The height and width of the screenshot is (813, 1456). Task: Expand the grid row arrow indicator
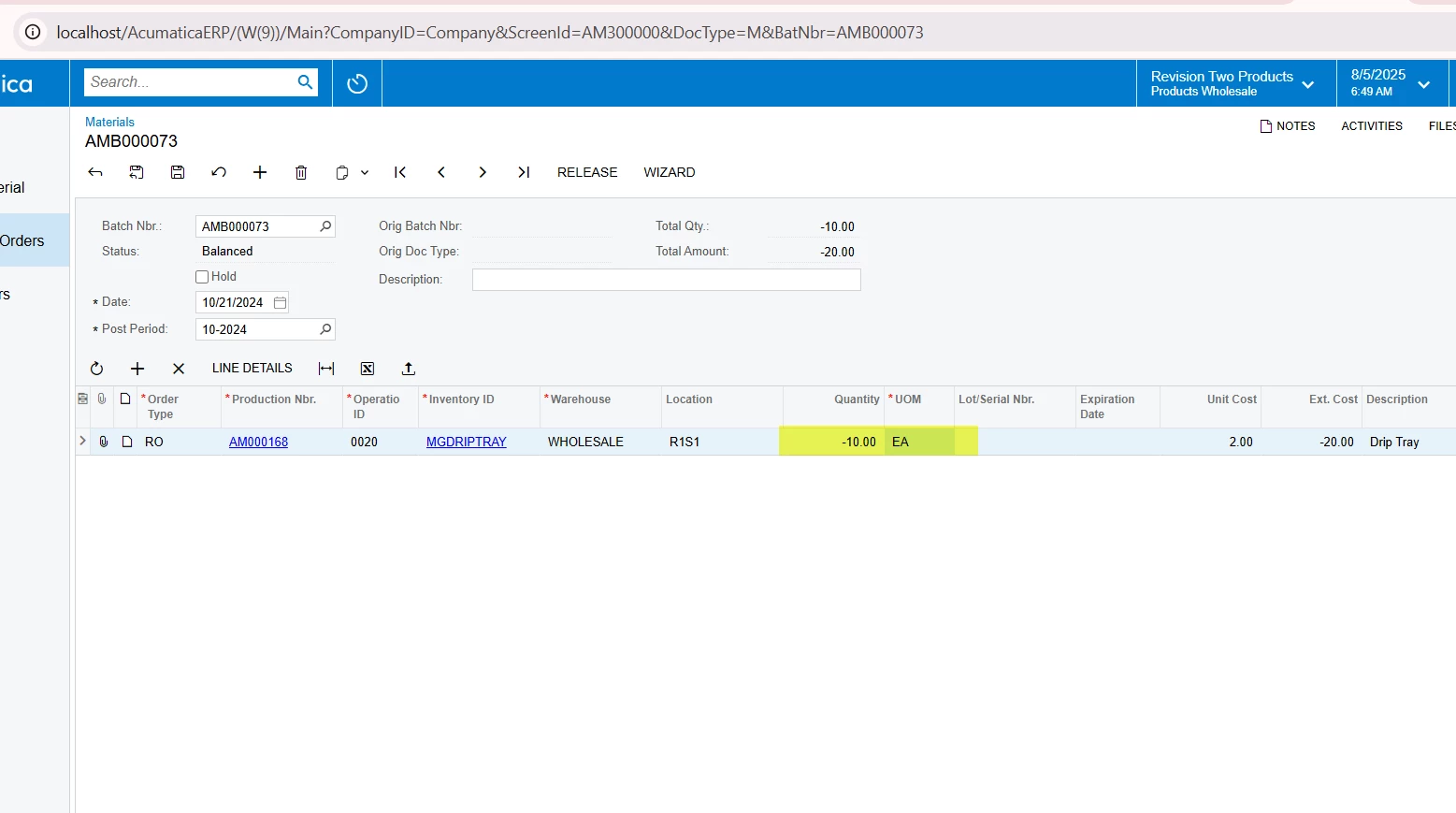pyautogui.click(x=82, y=441)
